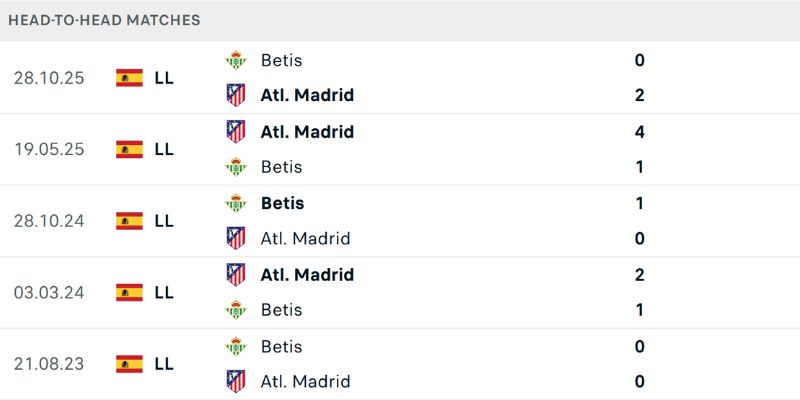This screenshot has height=400, width=800.
Task: Click Atl. Madrid crest in the 28.10.25 match
Action: coord(236,96)
